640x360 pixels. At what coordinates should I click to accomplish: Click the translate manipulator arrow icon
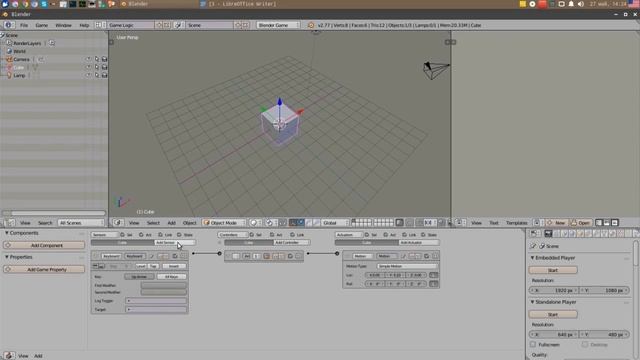click(x=301, y=222)
